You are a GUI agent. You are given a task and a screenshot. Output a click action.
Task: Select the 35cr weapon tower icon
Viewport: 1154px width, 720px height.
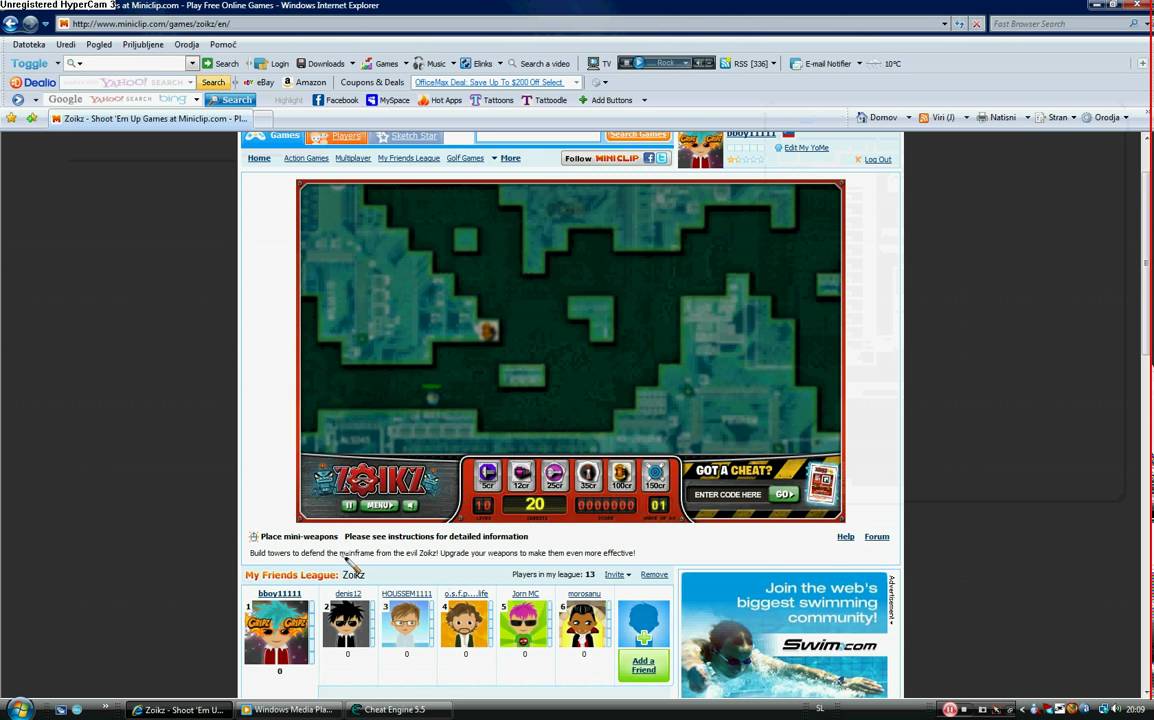click(x=587, y=475)
